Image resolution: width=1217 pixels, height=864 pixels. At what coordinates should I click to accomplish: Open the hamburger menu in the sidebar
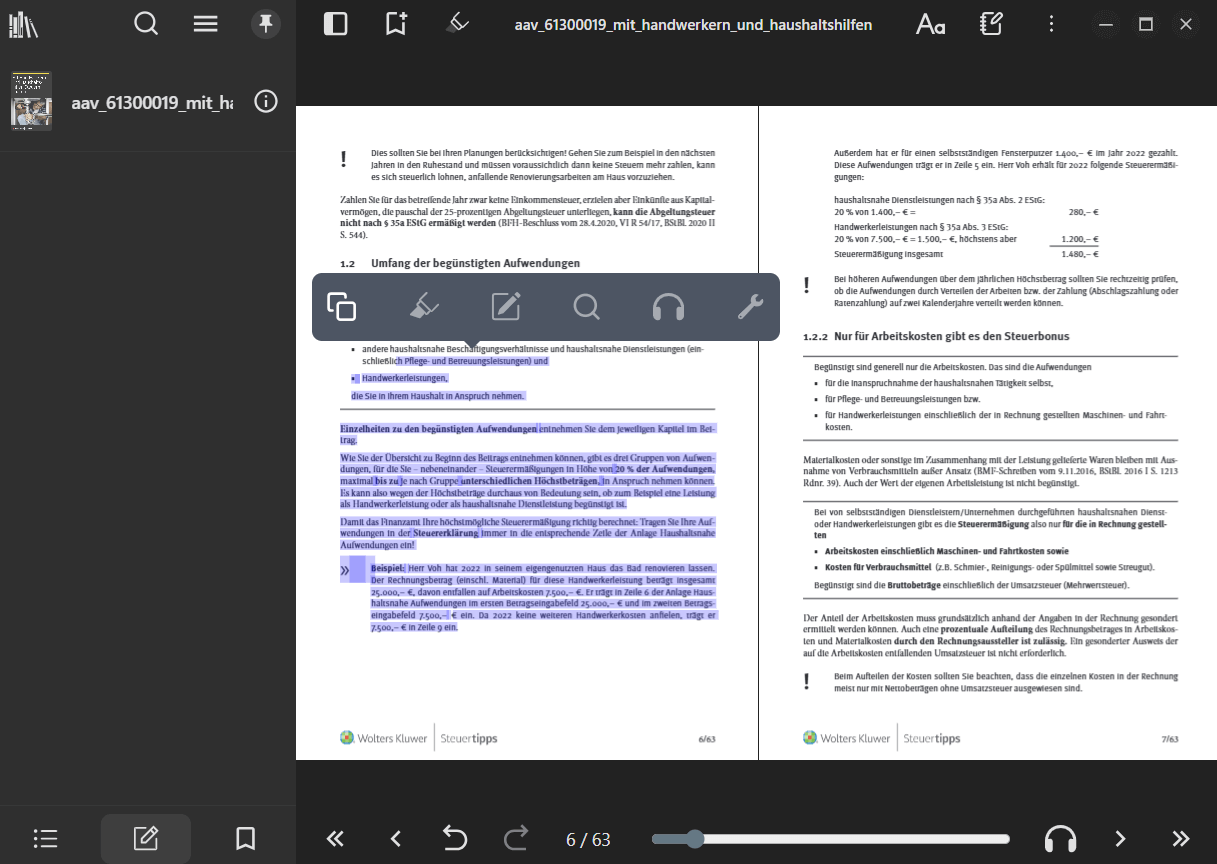point(205,22)
